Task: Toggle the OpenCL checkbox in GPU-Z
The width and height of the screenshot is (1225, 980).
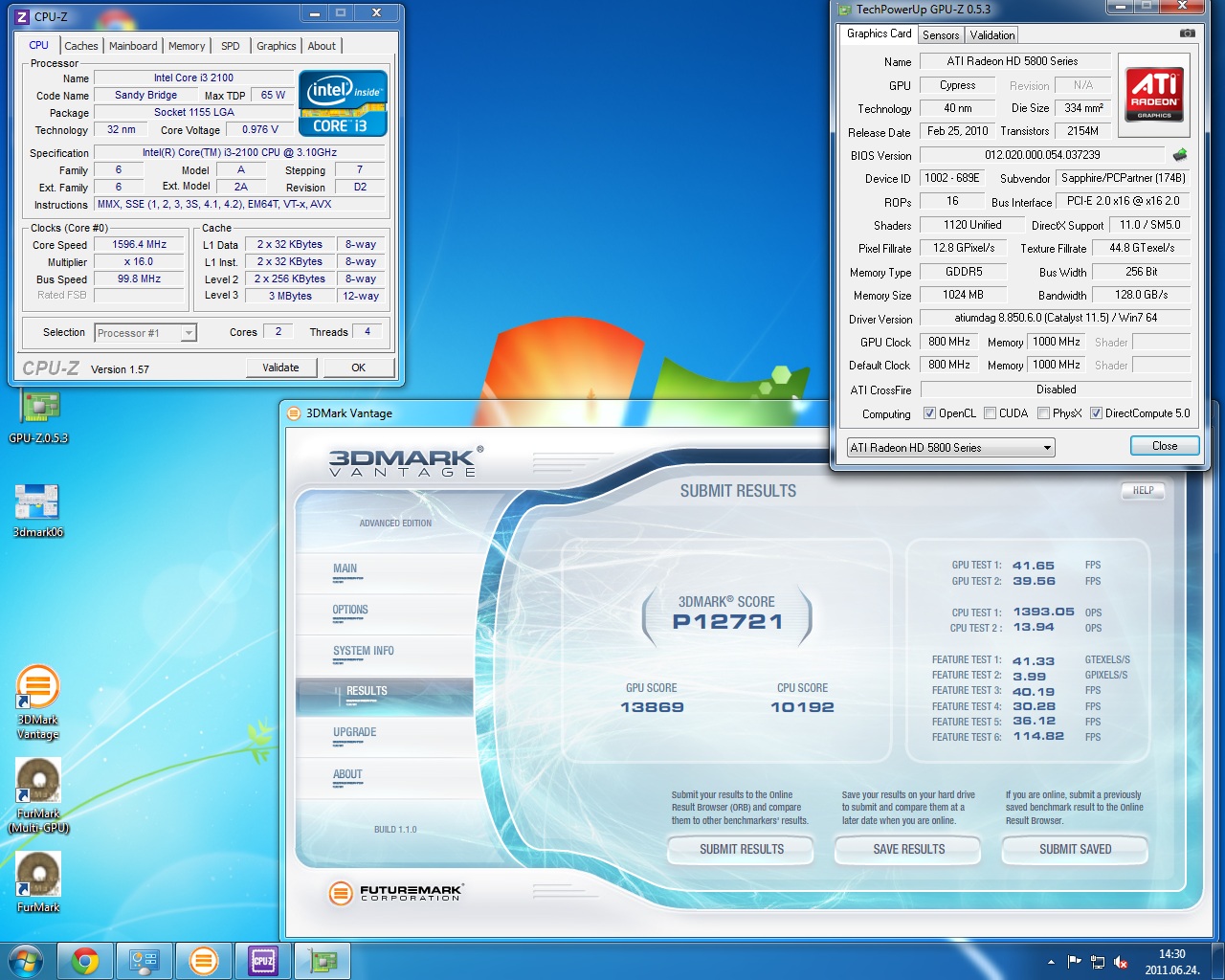Action: tap(929, 413)
